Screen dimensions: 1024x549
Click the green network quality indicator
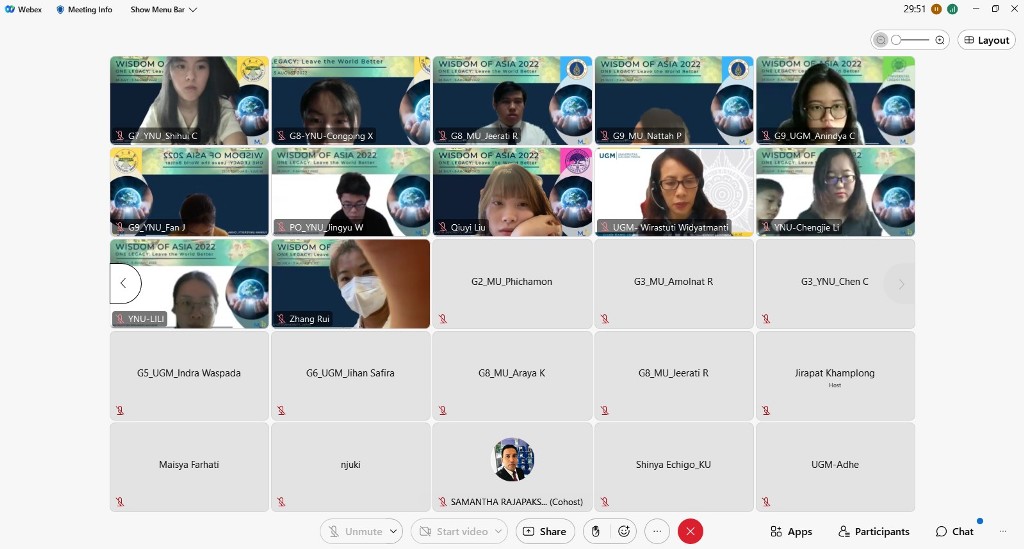(x=953, y=9)
